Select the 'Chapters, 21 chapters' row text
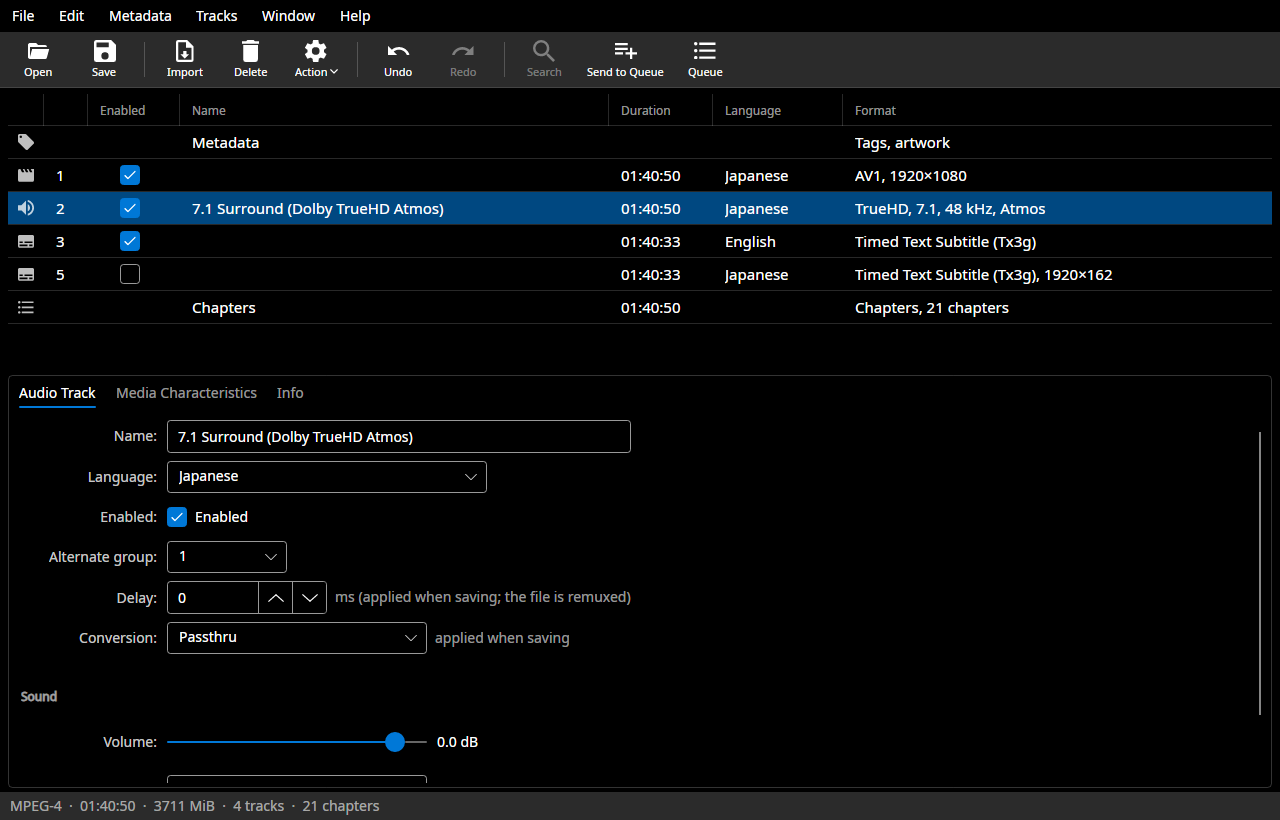Screen dimensions: 1280x820 [932, 308]
